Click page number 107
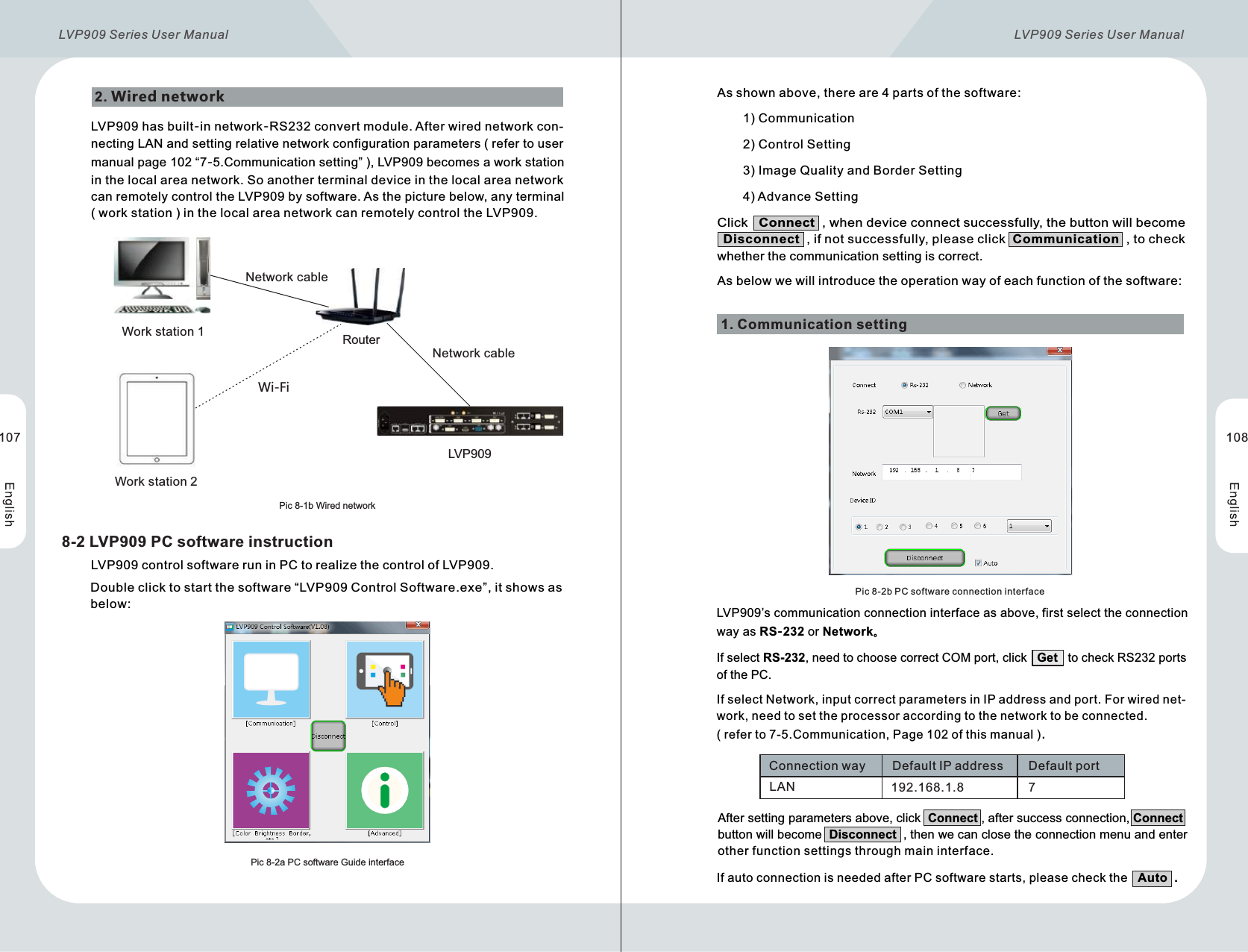 pyautogui.click(x=10, y=437)
